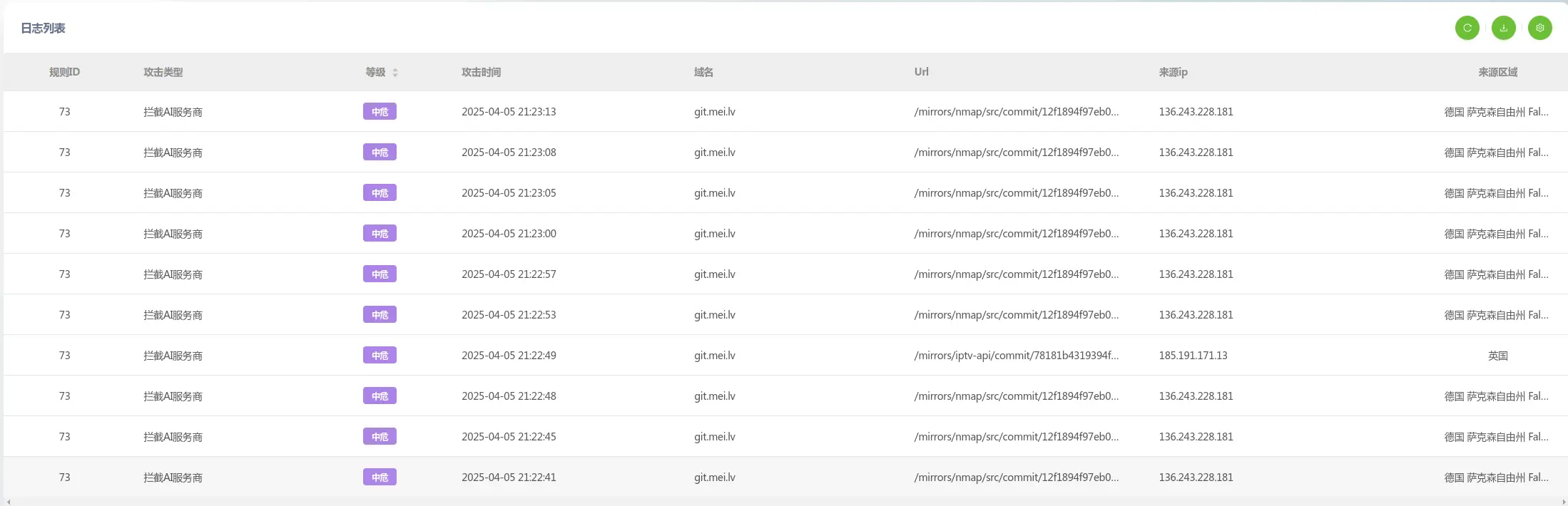Click 中危 badge in the 21:22:49 row
1568x506 pixels.
380,356
